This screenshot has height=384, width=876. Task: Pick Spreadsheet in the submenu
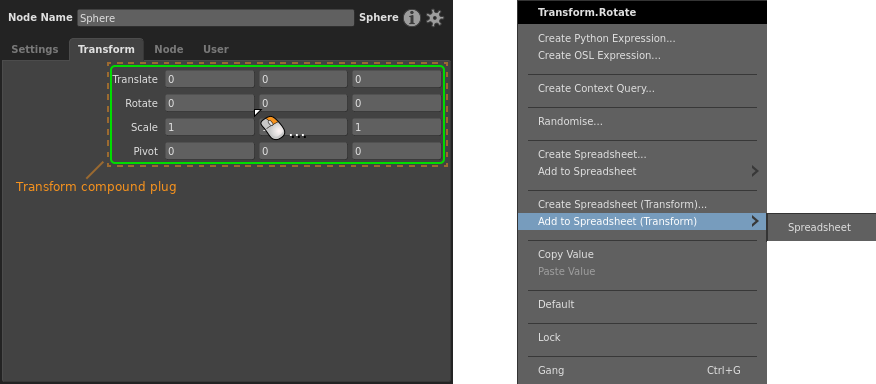coord(819,227)
